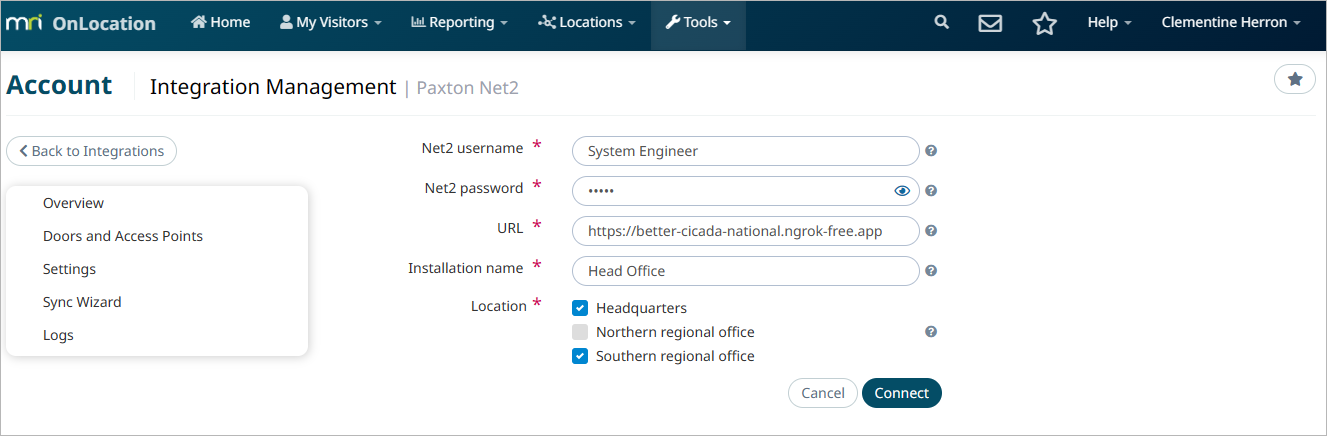Click help icon beside Net2 password field
1327x436 pixels.
(931, 191)
